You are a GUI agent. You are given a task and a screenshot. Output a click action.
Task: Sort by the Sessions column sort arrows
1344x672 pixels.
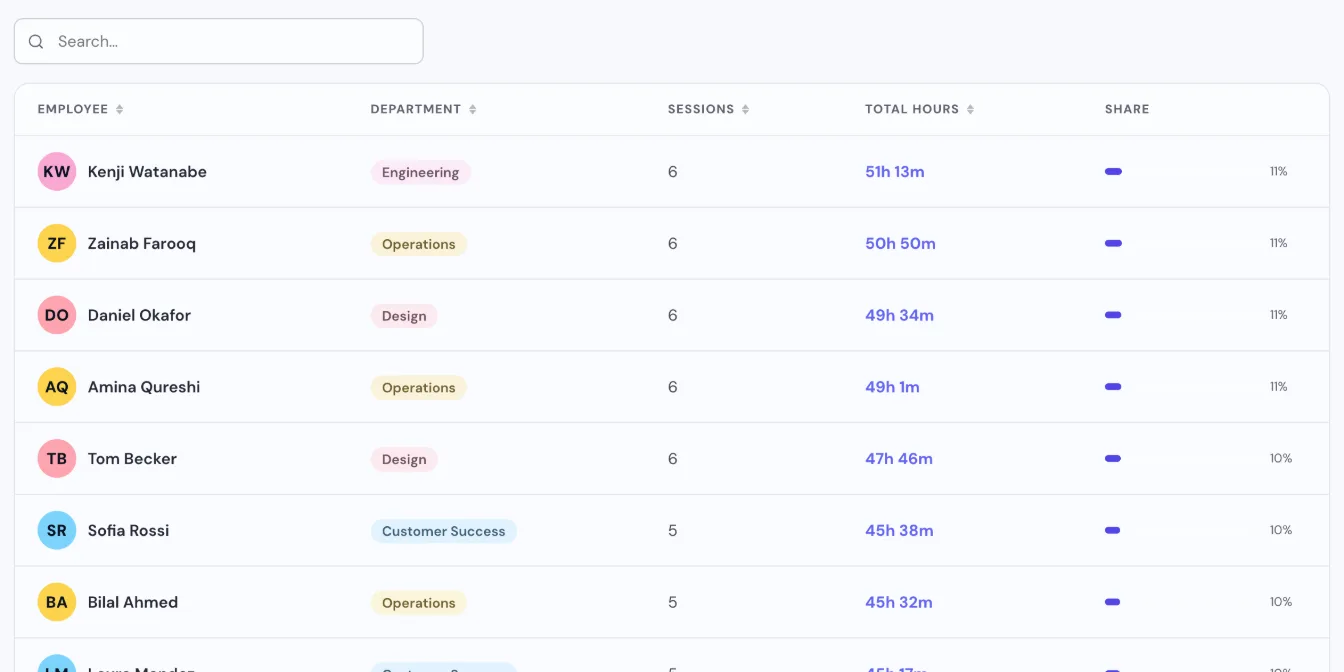(x=746, y=109)
